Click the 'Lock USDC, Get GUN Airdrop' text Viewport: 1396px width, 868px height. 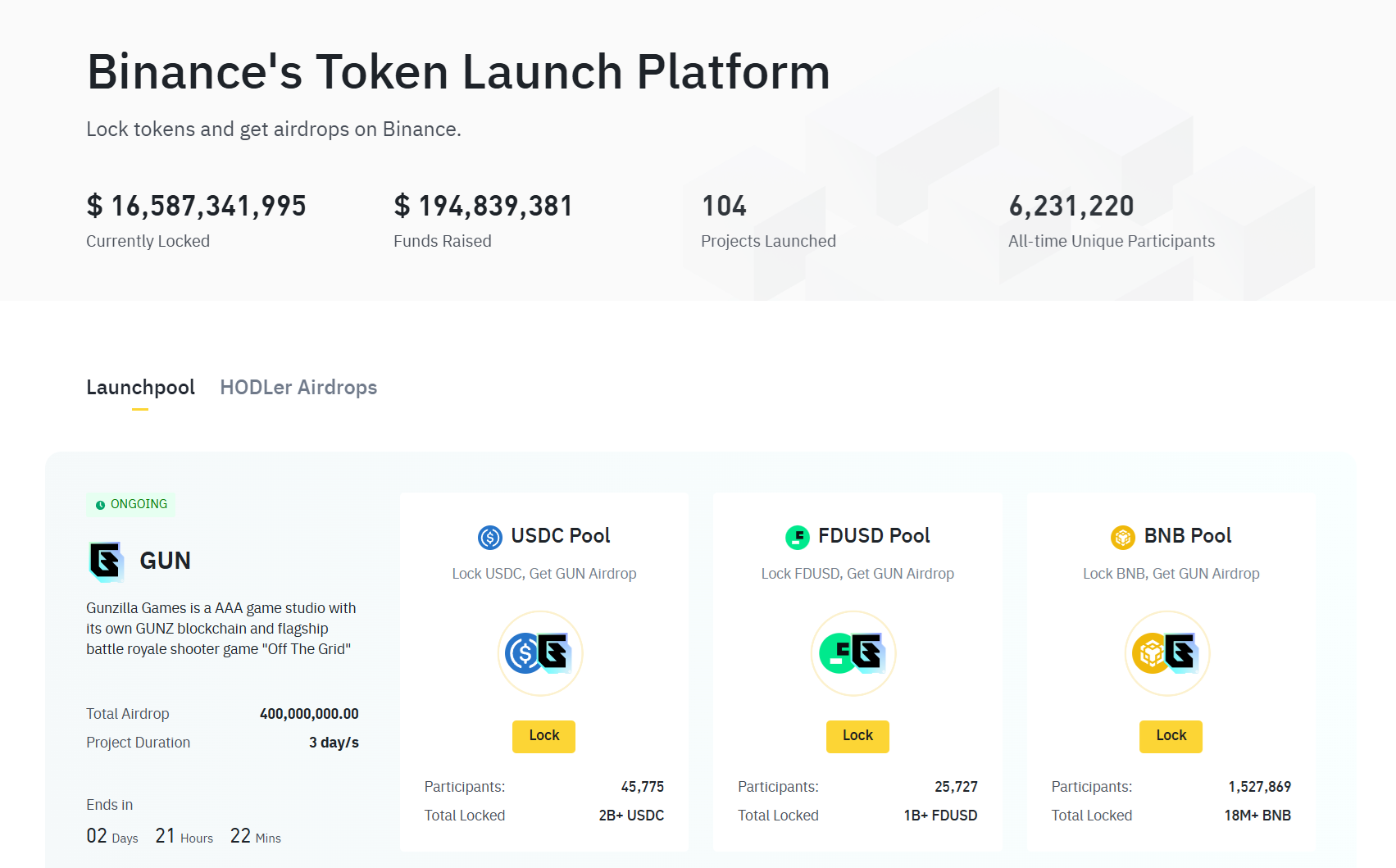(x=544, y=574)
